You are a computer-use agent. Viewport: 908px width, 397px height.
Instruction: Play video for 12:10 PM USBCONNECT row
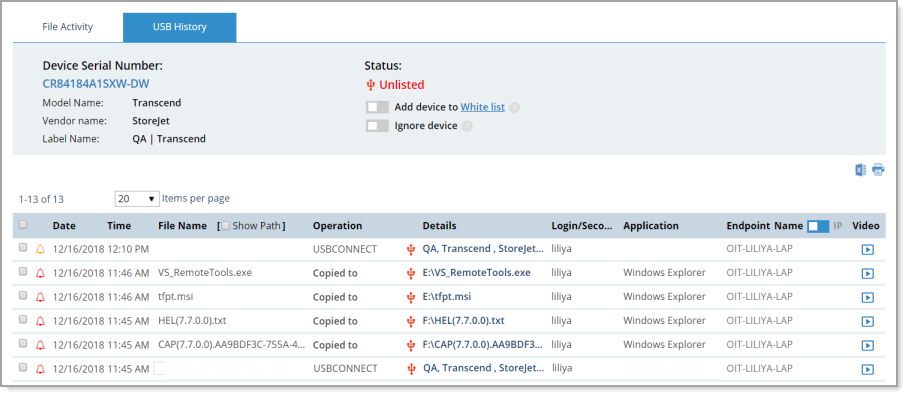(867, 250)
